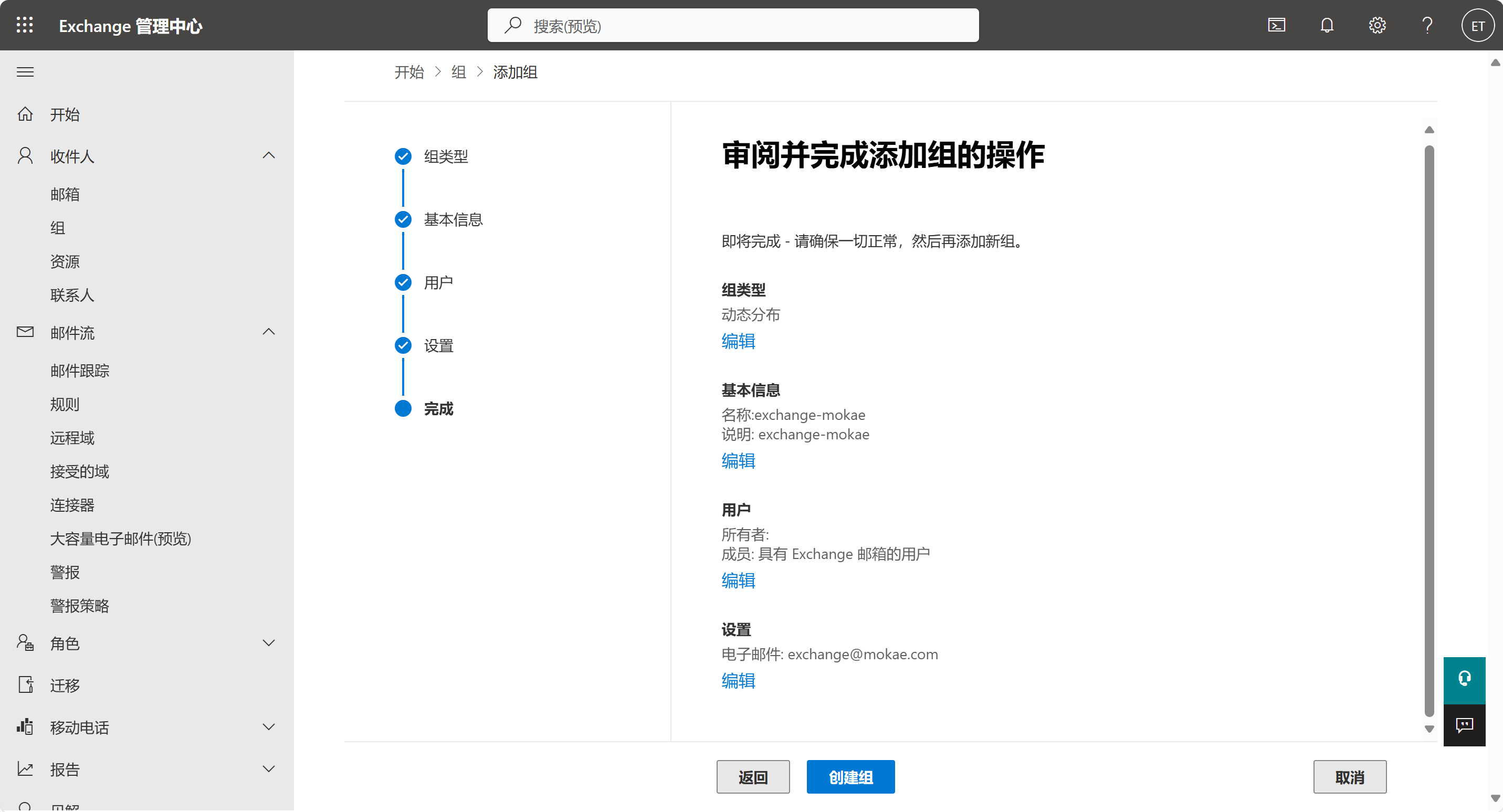
Task: Open the help question mark
Action: pos(1427,25)
